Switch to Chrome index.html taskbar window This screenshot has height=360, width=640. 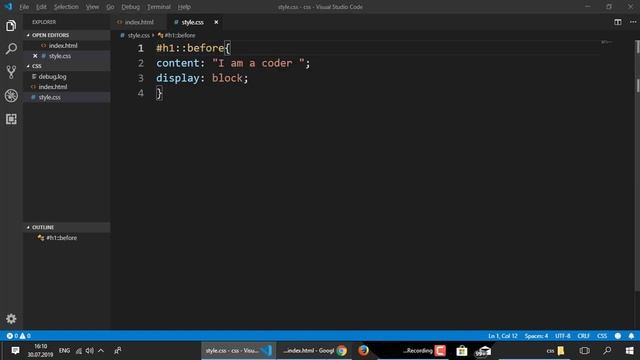pyautogui.click(x=315, y=351)
